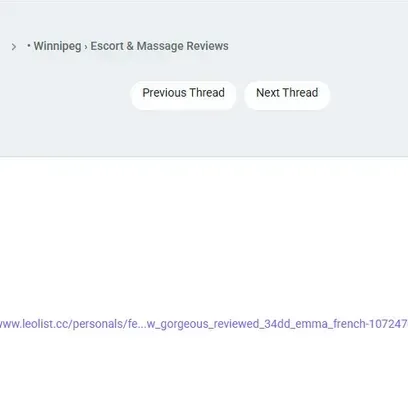The height and width of the screenshot is (407, 408).
Task: Follow the leolist.cc personals hyperlink
Action: 204,324
